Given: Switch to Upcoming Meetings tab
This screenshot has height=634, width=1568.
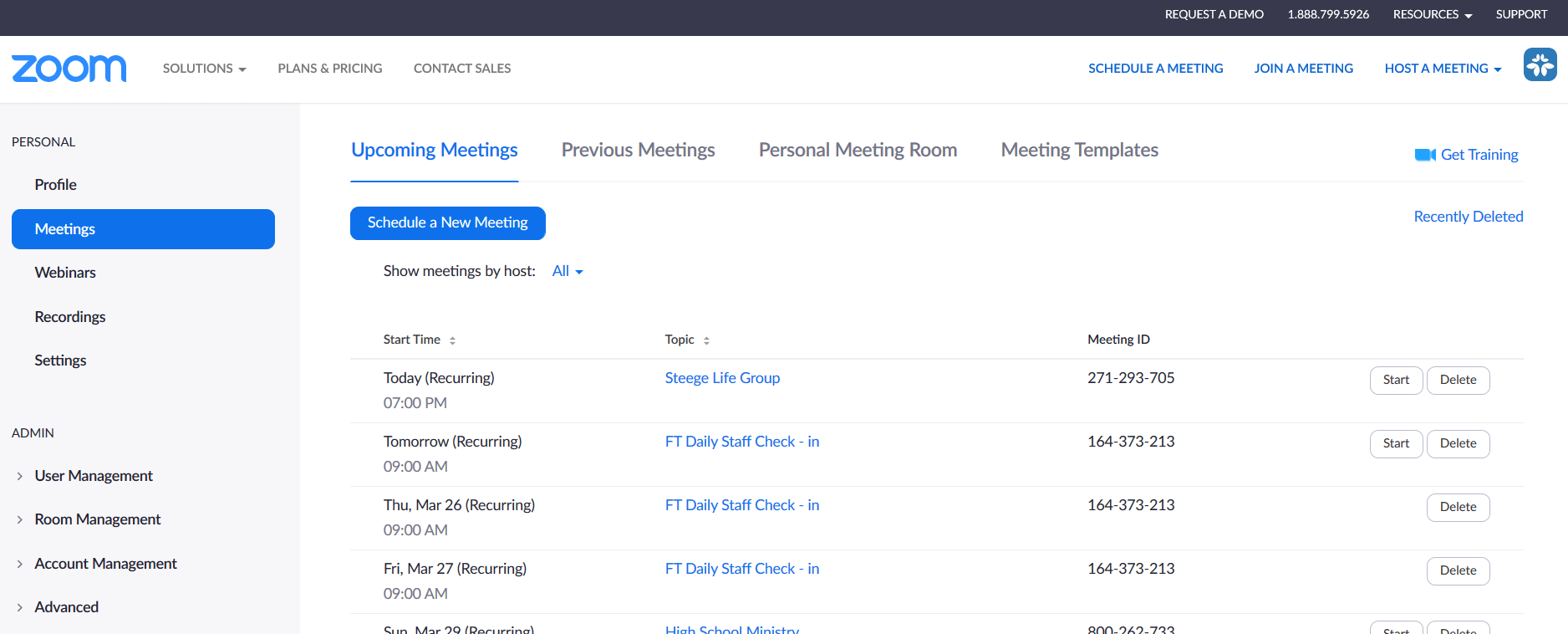Looking at the screenshot, I should click(435, 150).
